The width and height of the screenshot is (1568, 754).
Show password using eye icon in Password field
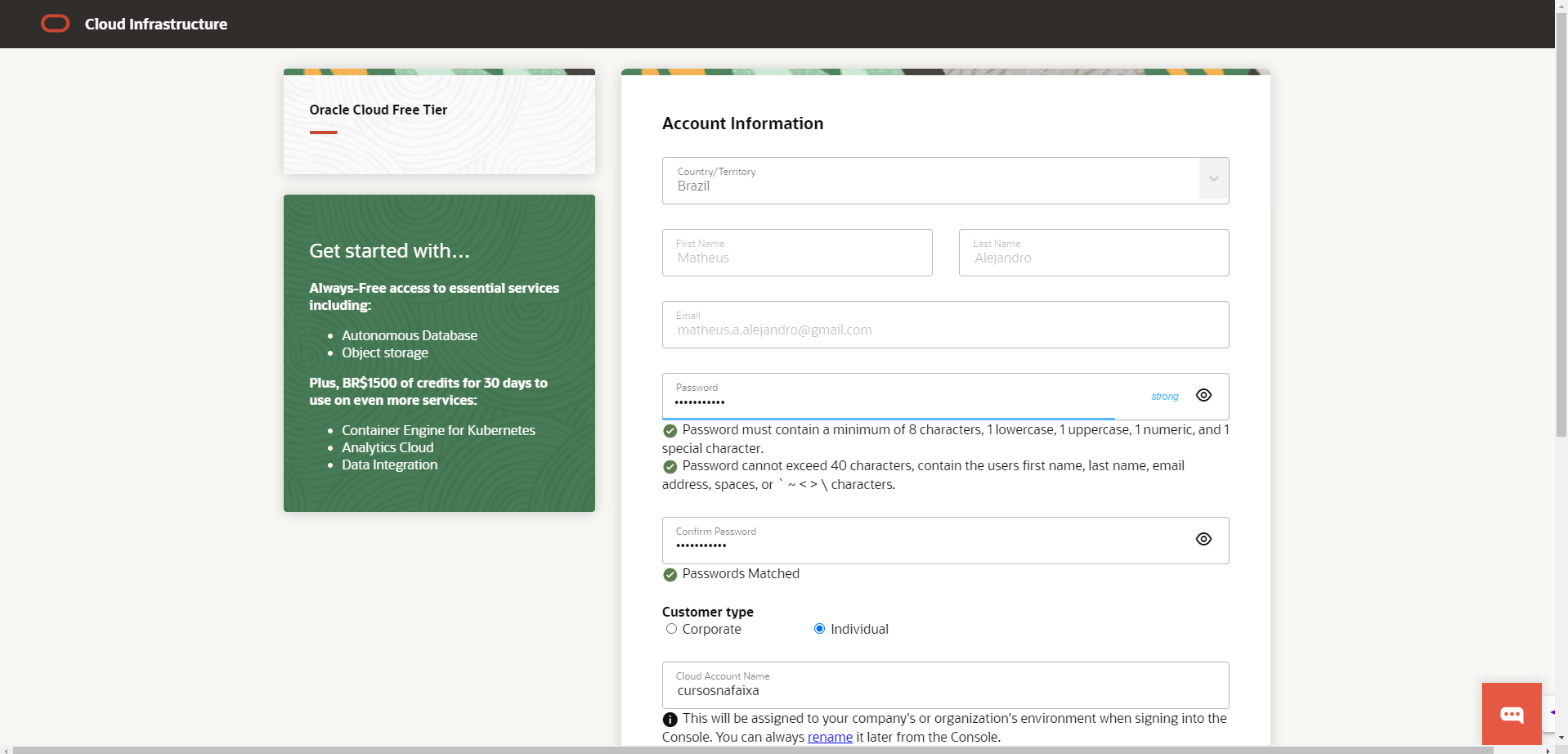click(1203, 396)
